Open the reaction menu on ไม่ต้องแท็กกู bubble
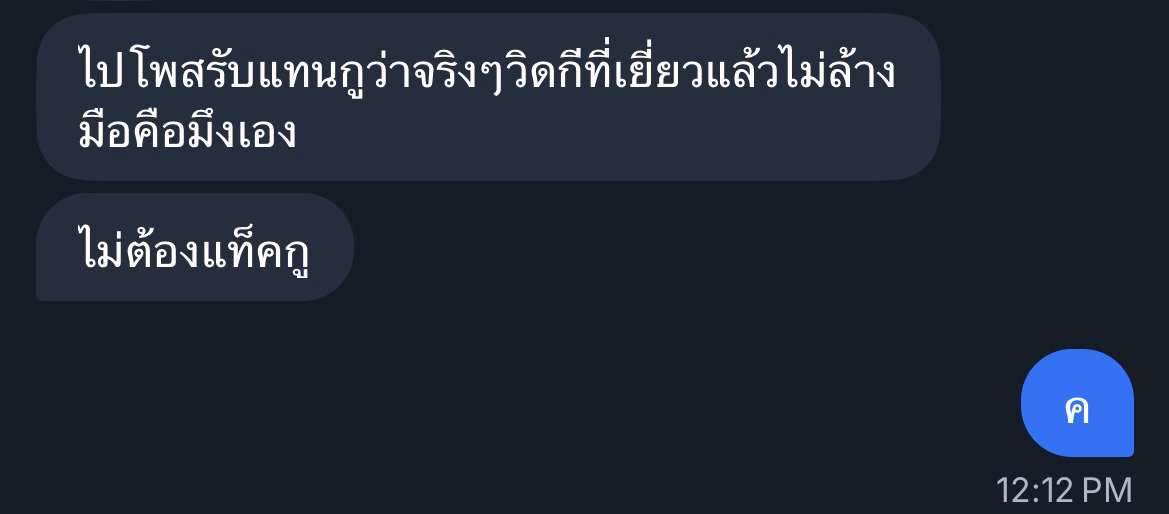1169x514 pixels. pyautogui.click(x=195, y=247)
